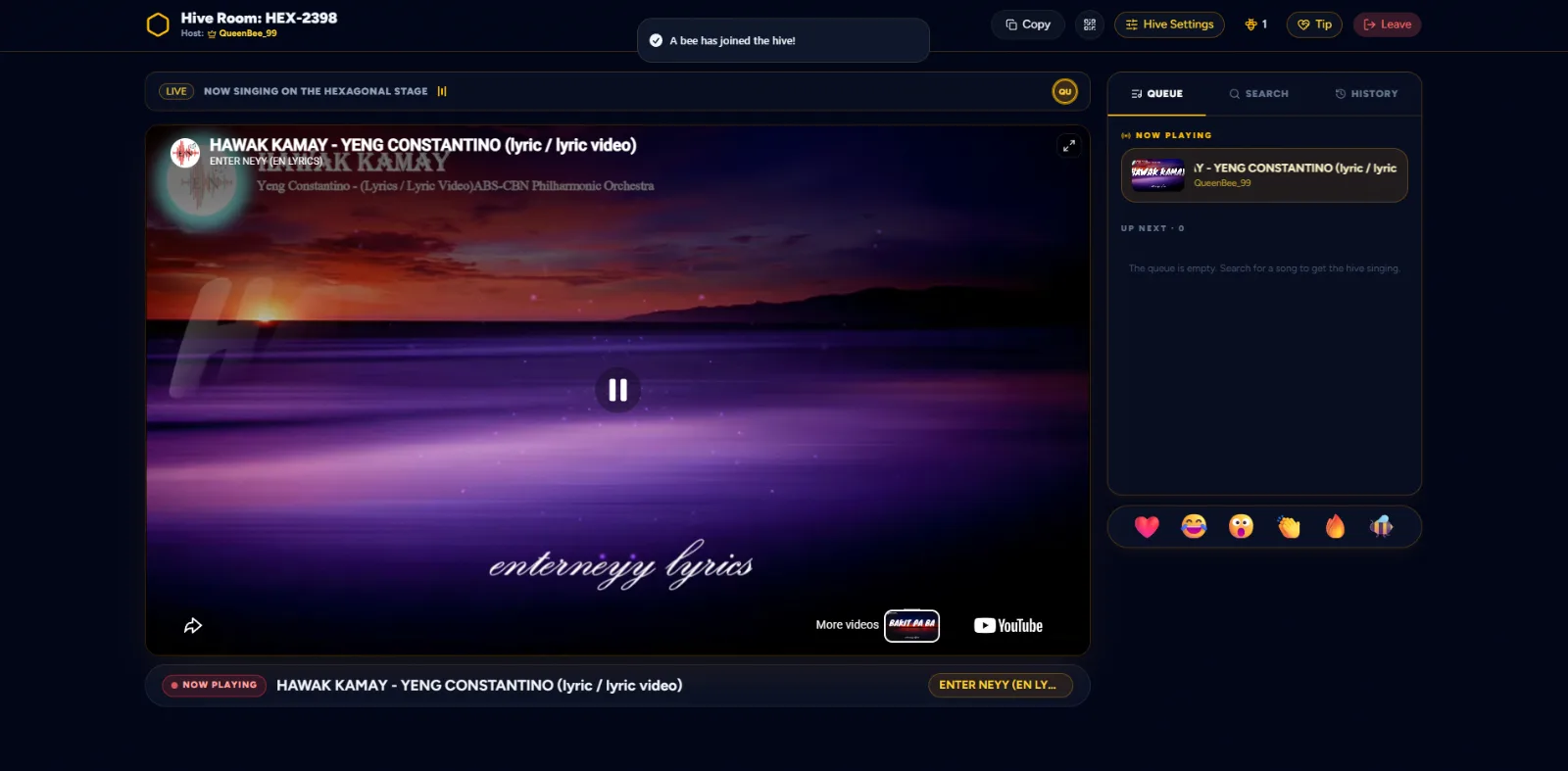The image size is (1568, 771).
Task: Click the QU user avatar badge
Action: point(1064,91)
